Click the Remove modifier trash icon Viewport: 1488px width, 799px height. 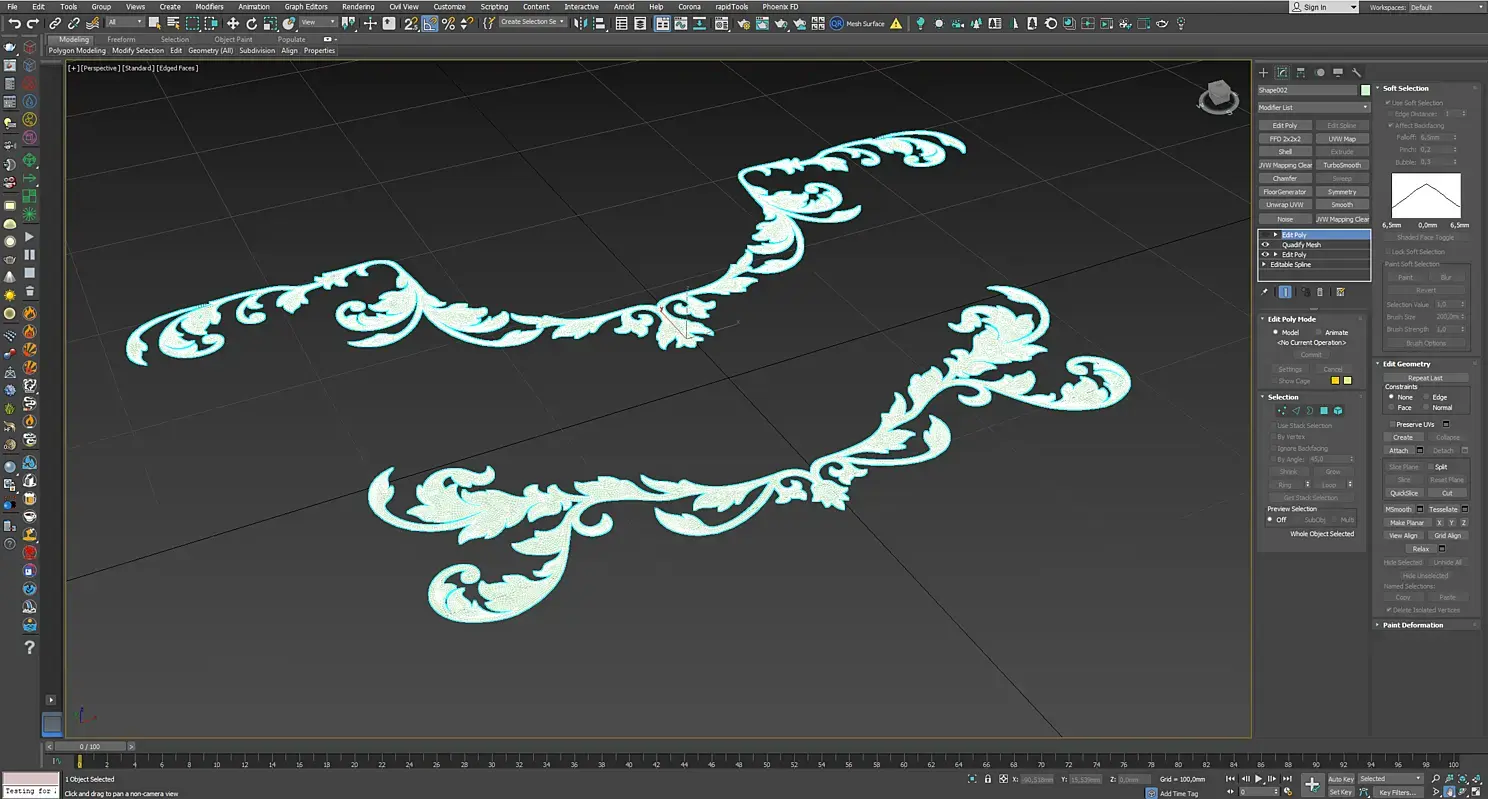coord(1320,292)
